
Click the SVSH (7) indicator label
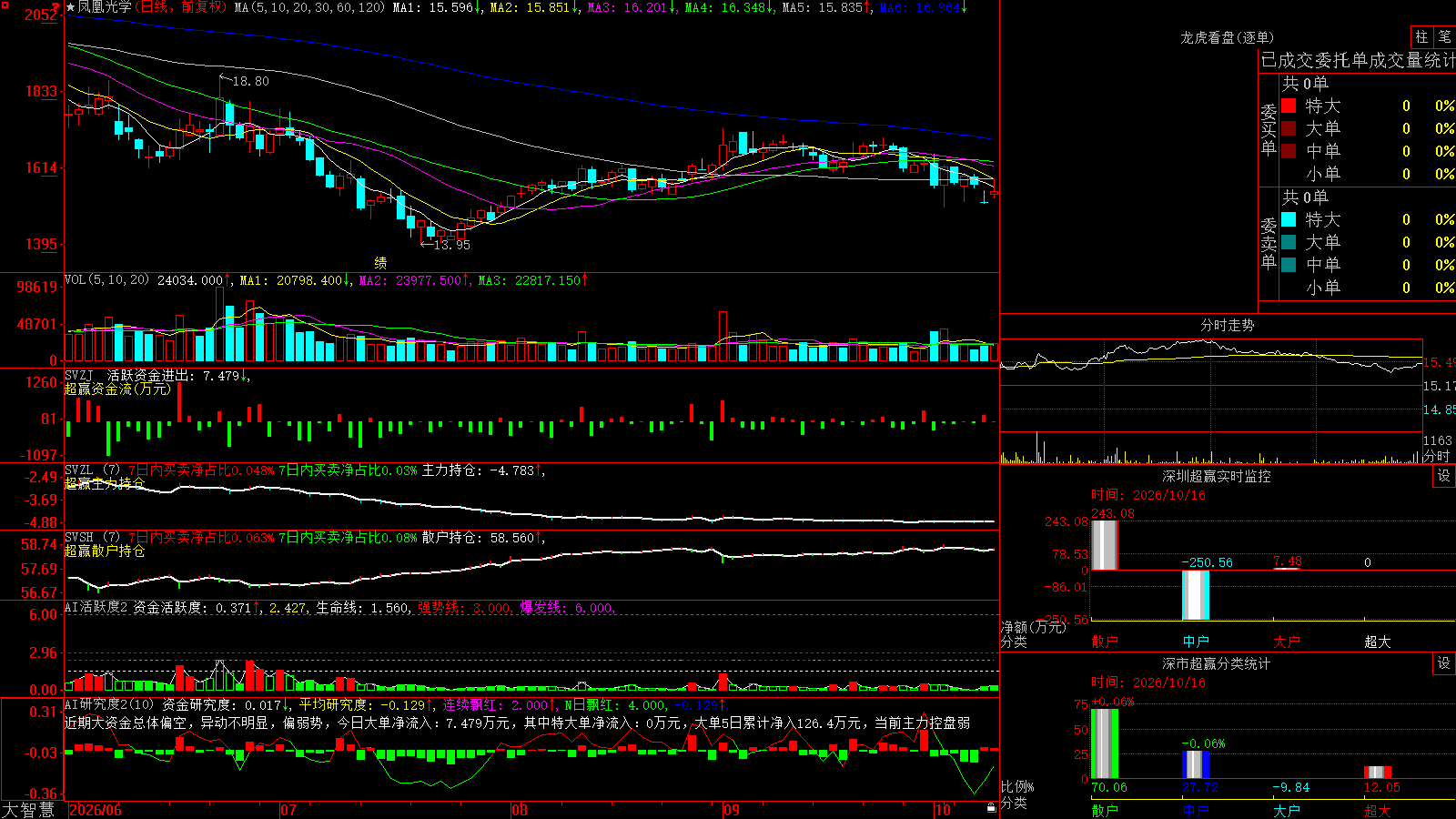(92, 538)
